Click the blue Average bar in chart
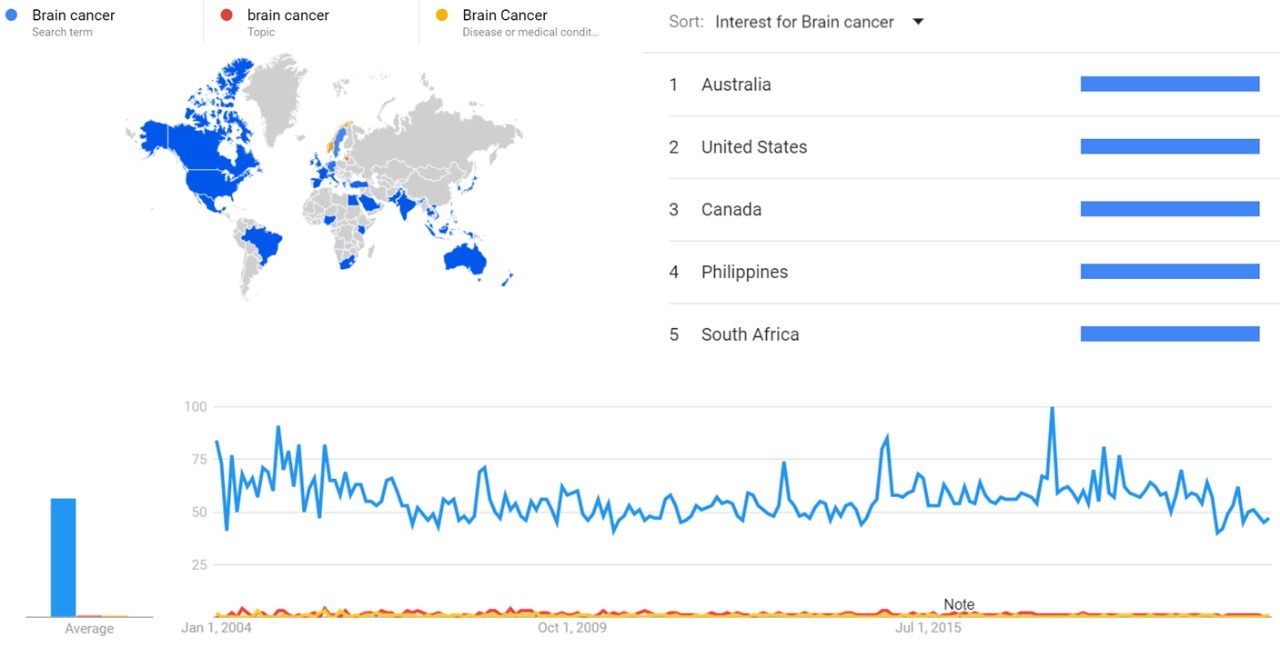 [63, 557]
